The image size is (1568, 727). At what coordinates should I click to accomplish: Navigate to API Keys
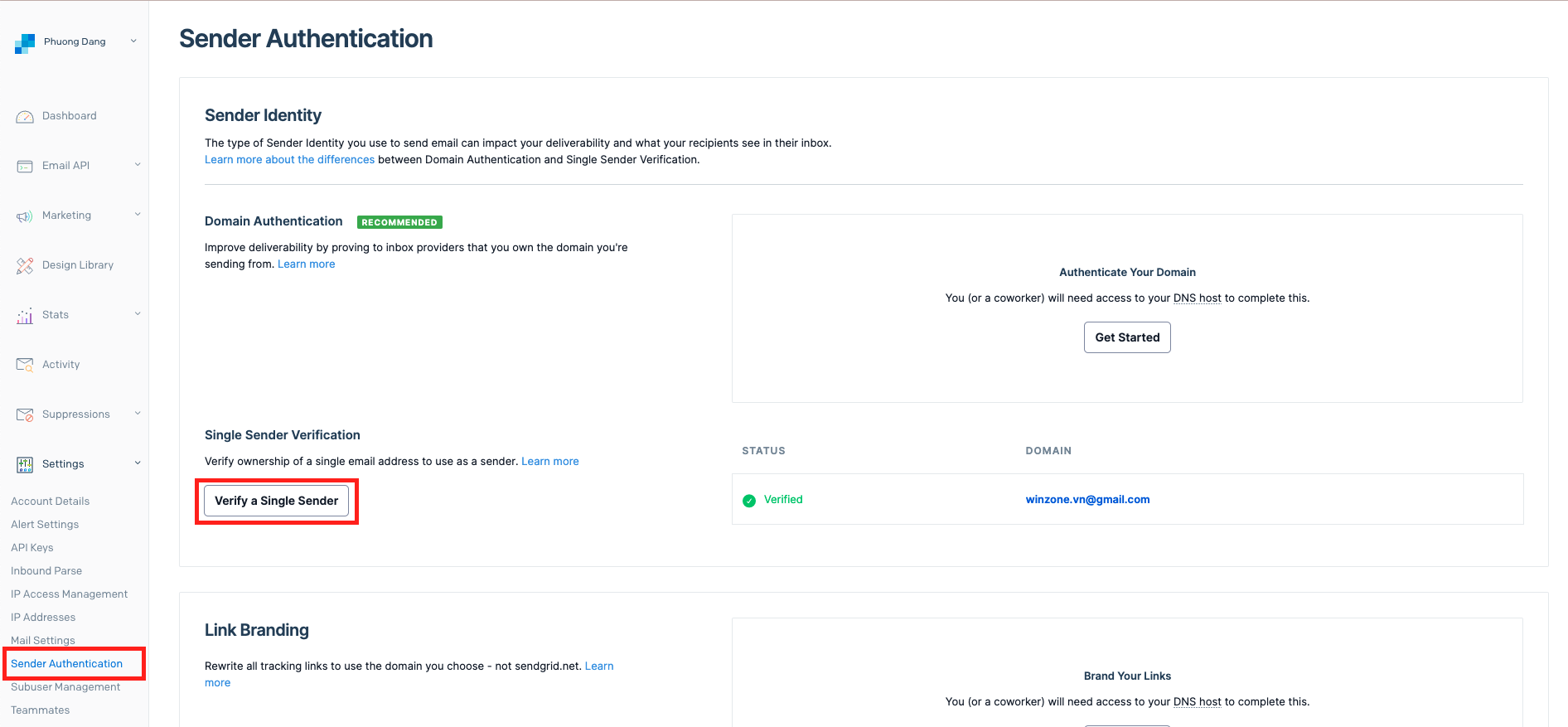point(32,548)
